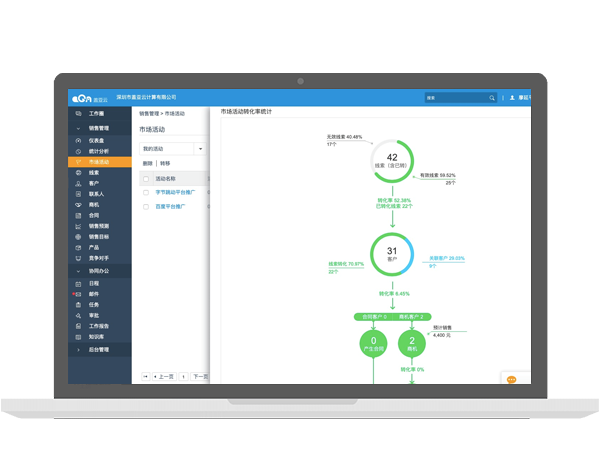Open 合同 contracts icon
Screen dimensions: 600x470
point(78,215)
